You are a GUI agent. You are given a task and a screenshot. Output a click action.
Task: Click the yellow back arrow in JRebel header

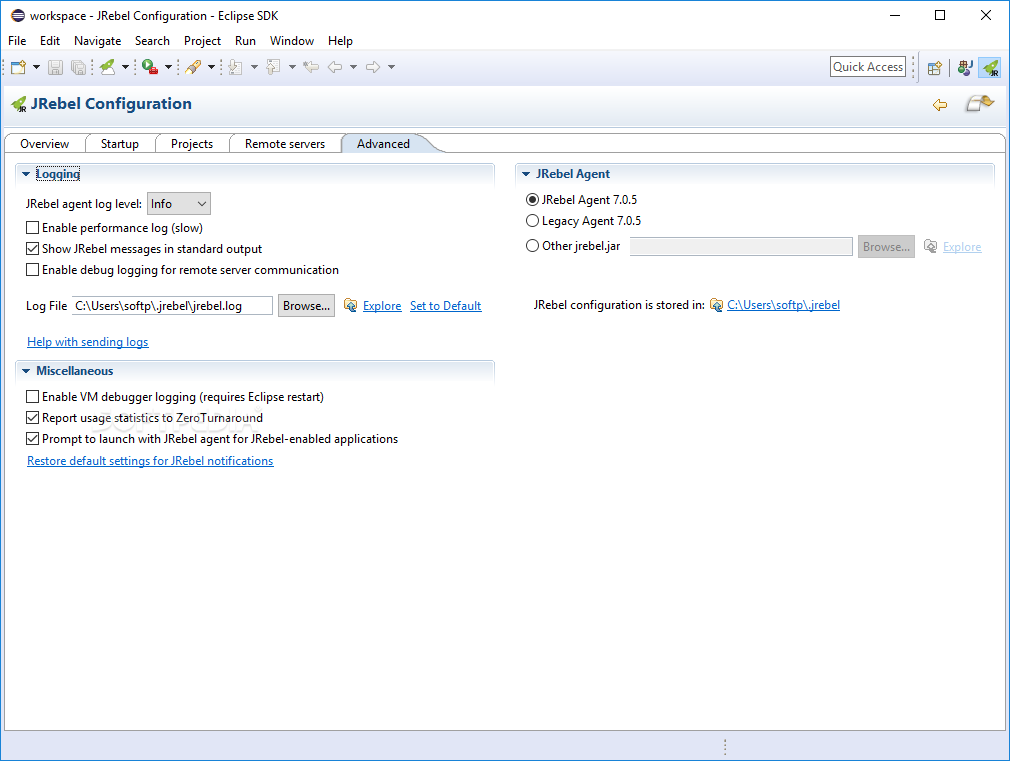pyautogui.click(x=940, y=105)
